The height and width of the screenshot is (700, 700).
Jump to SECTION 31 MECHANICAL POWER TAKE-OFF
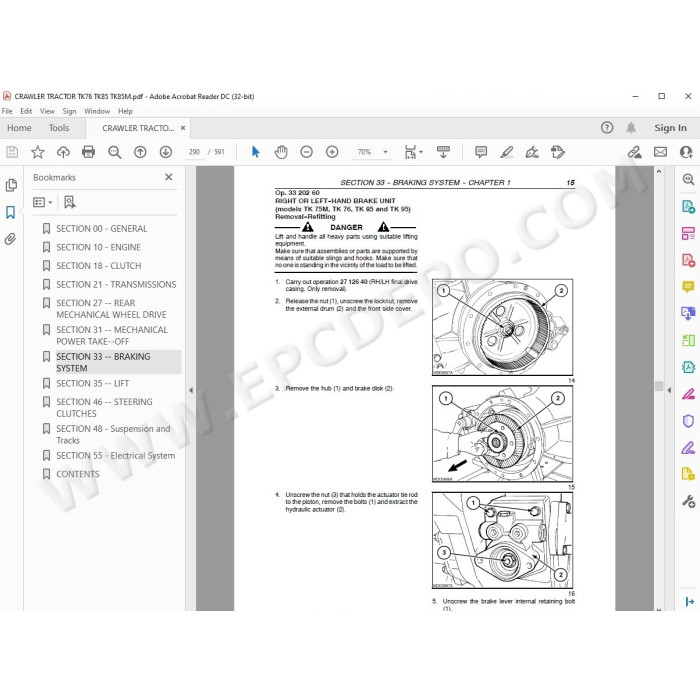(x=112, y=336)
